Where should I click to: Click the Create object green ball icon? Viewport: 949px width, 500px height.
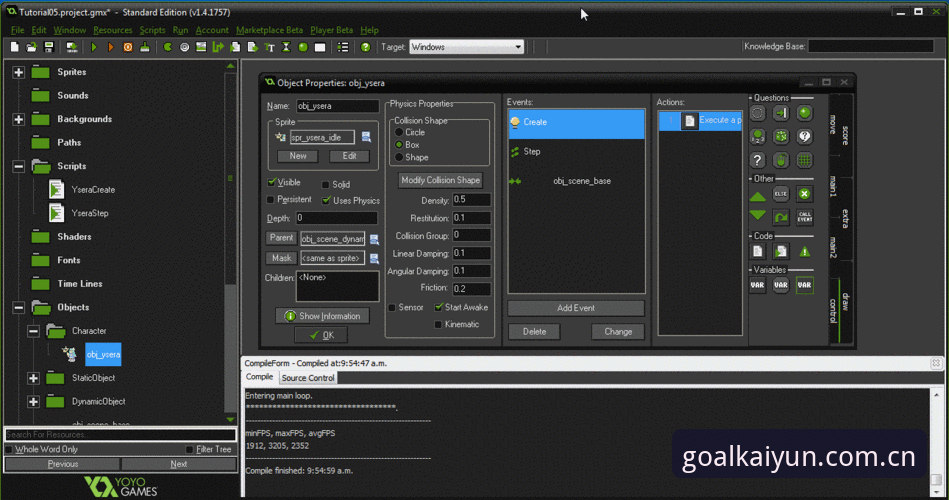303,47
